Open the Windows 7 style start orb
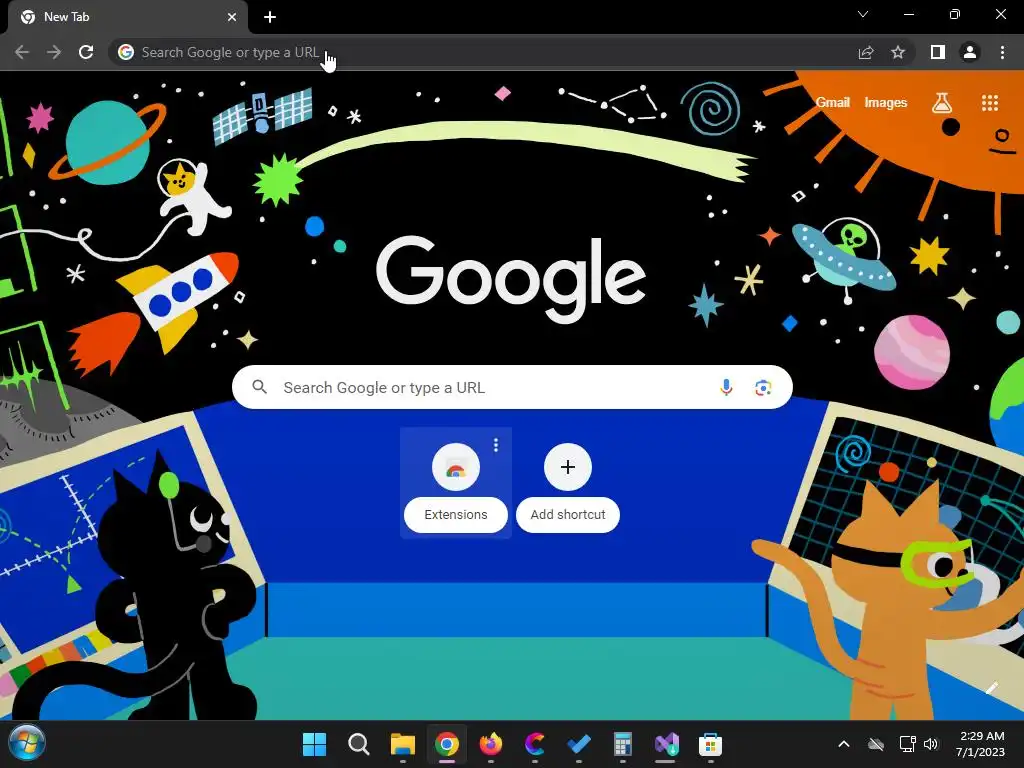 point(26,743)
